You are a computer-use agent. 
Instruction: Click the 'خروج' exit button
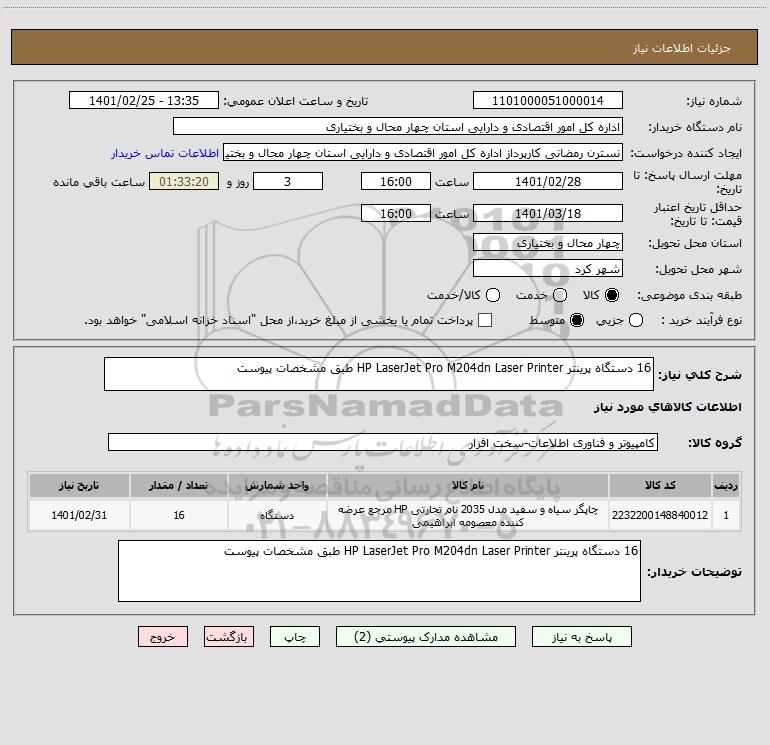coord(163,636)
